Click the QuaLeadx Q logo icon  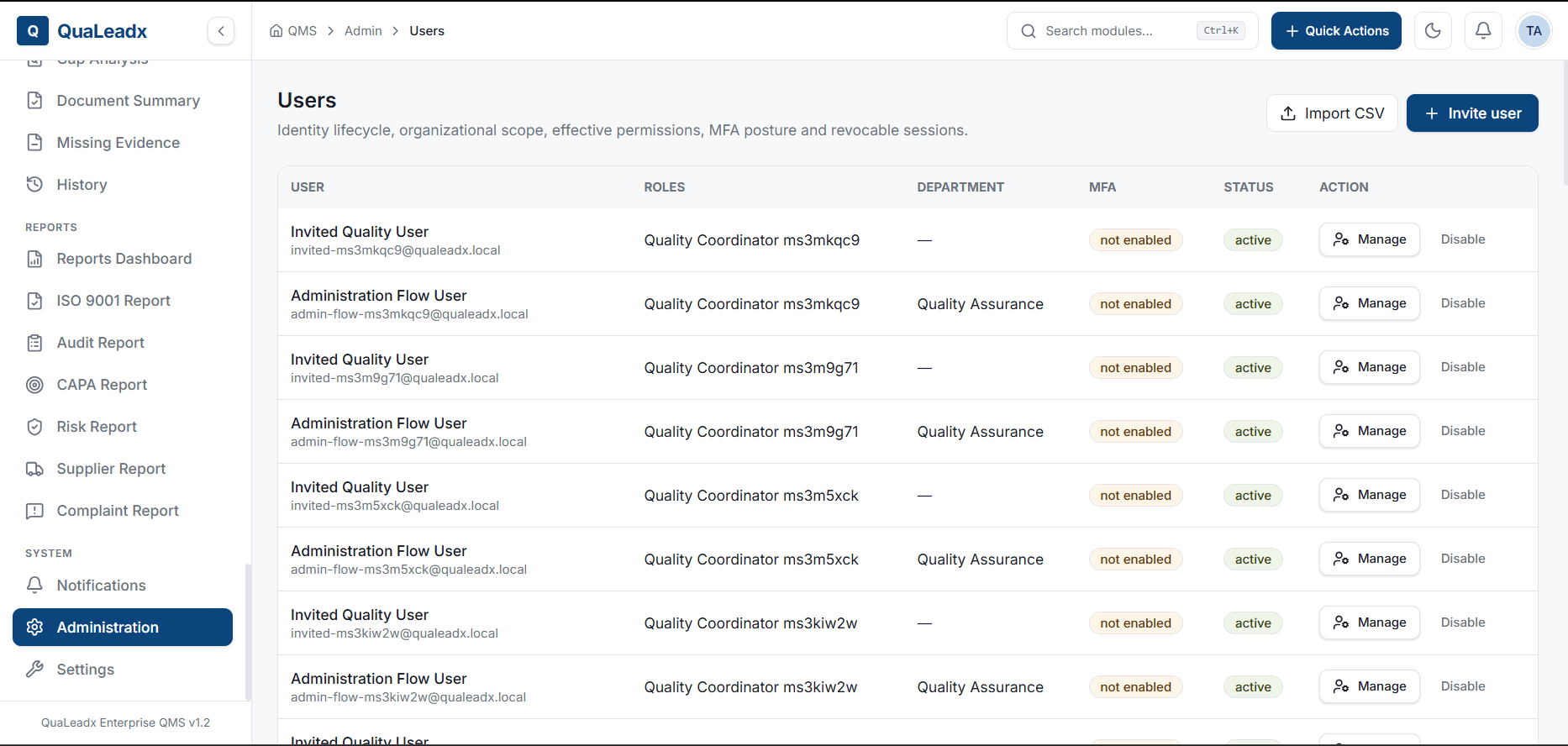point(33,31)
